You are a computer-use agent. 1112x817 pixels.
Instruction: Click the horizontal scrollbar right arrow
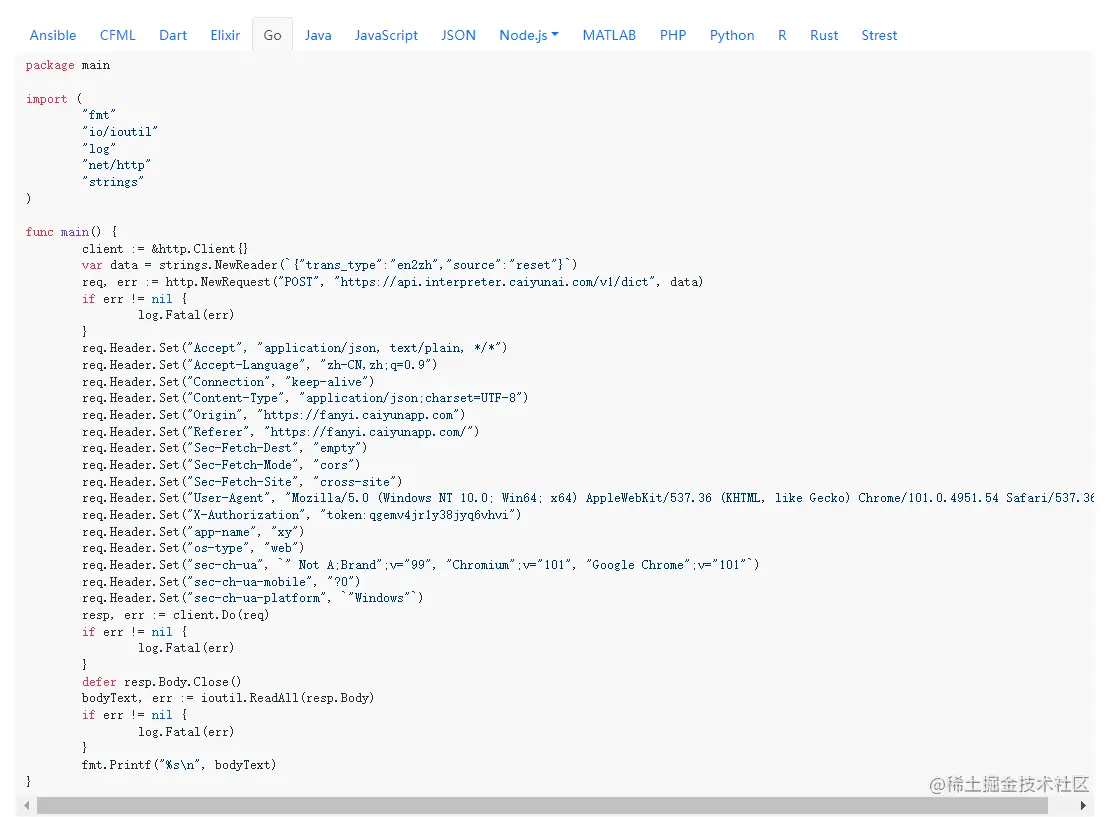(1083, 805)
